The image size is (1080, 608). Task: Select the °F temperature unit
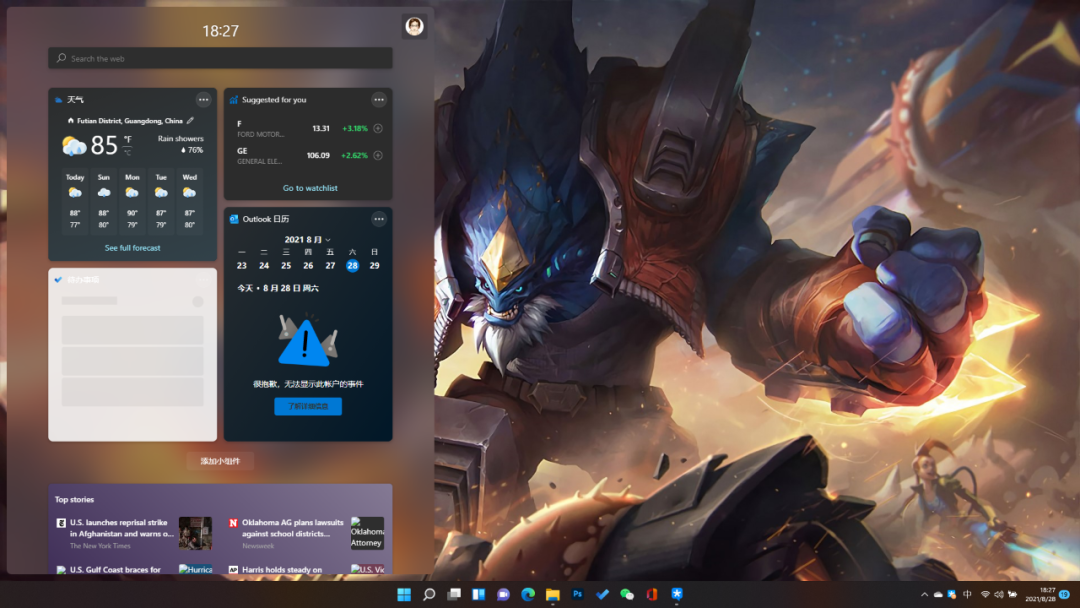click(x=127, y=139)
